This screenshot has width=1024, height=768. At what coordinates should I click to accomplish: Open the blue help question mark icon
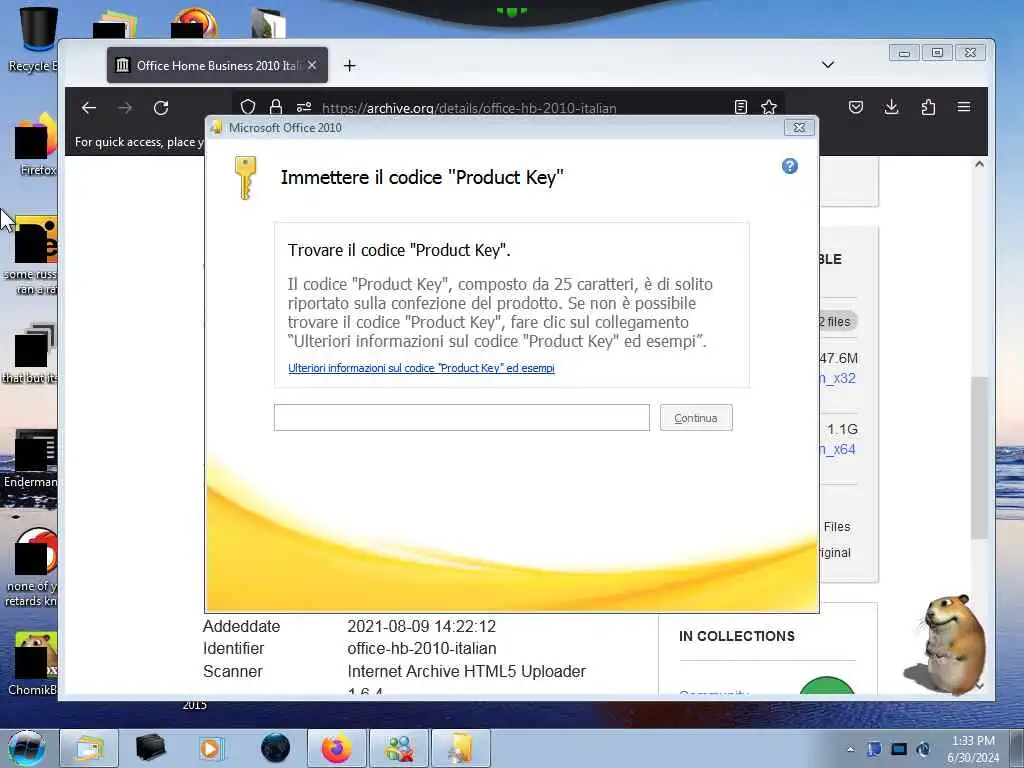tap(790, 167)
